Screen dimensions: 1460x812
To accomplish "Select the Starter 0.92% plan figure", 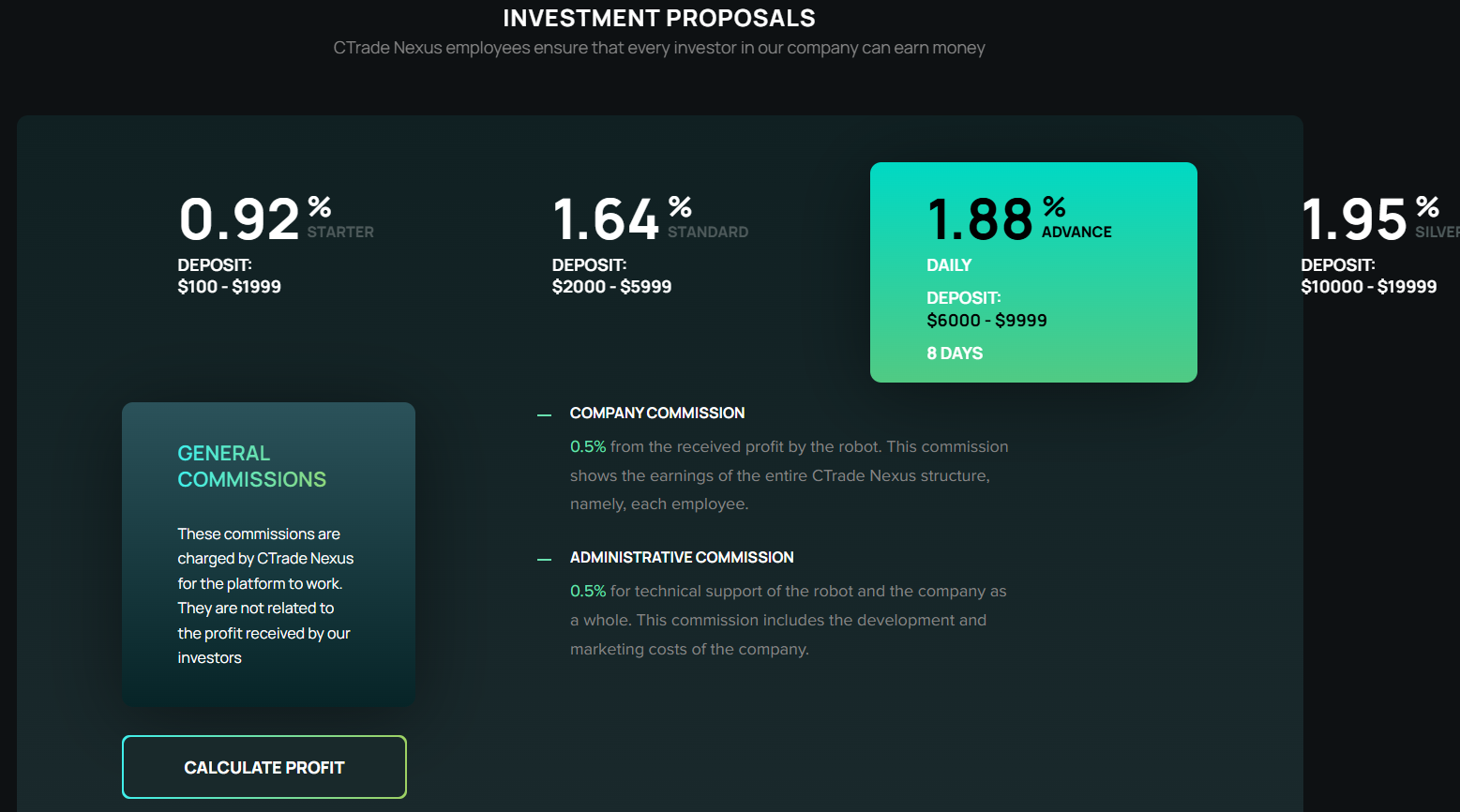I will [239, 219].
